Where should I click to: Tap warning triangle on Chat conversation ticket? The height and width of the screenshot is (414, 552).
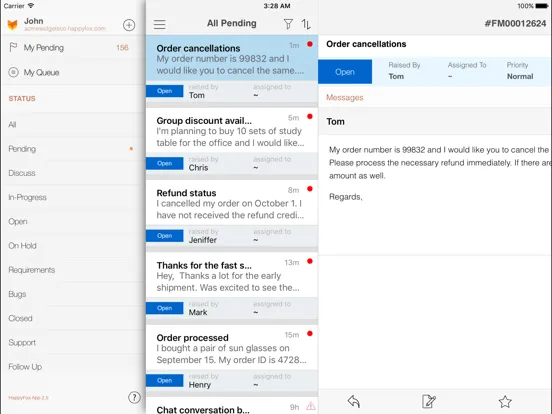pyautogui.click(x=310, y=406)
